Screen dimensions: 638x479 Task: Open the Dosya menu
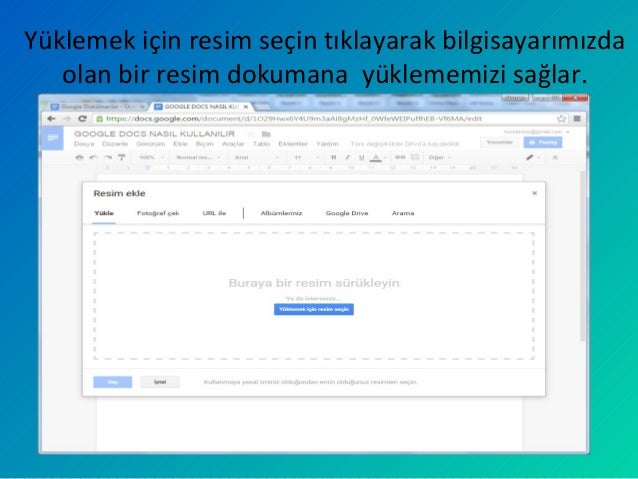(x=84, y=144)
